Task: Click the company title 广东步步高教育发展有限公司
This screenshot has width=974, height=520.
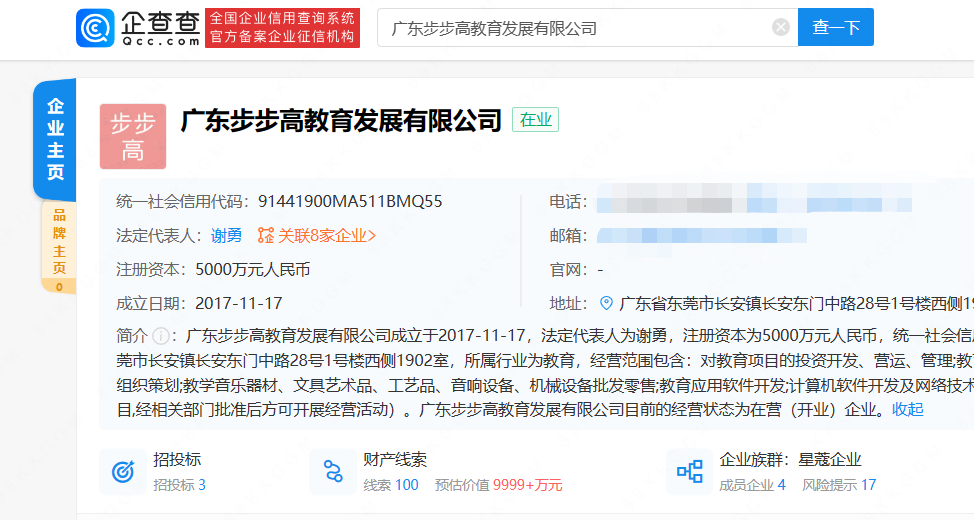Action: 341,121
